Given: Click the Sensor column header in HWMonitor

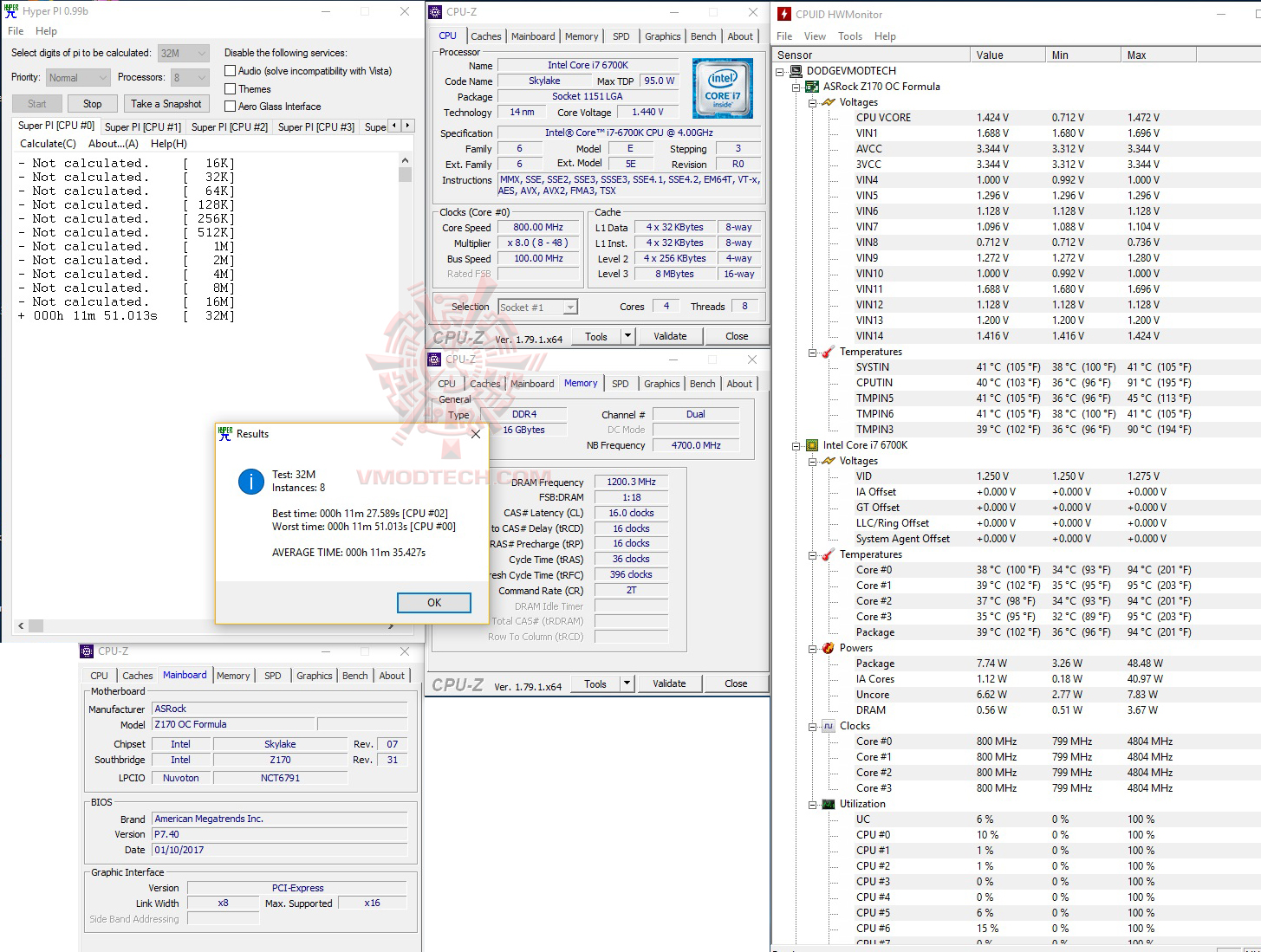Looking at the screenshot, I should tap(871, 55).
